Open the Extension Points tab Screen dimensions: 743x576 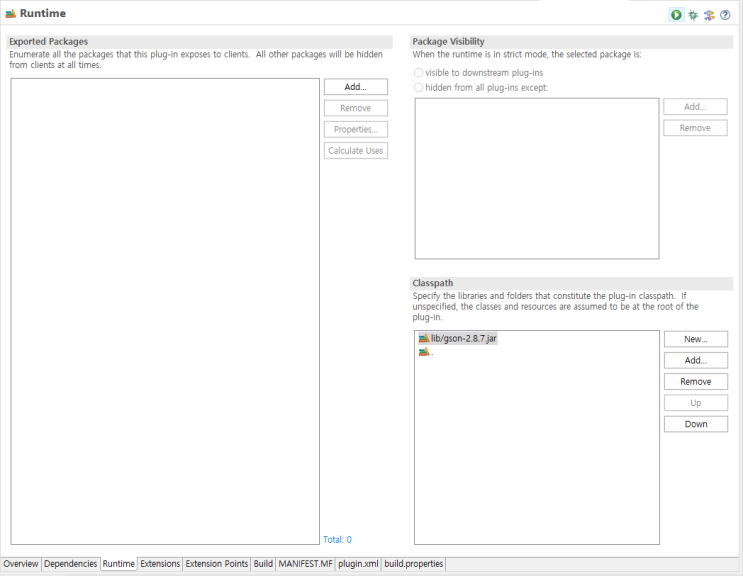pos(217,564)
